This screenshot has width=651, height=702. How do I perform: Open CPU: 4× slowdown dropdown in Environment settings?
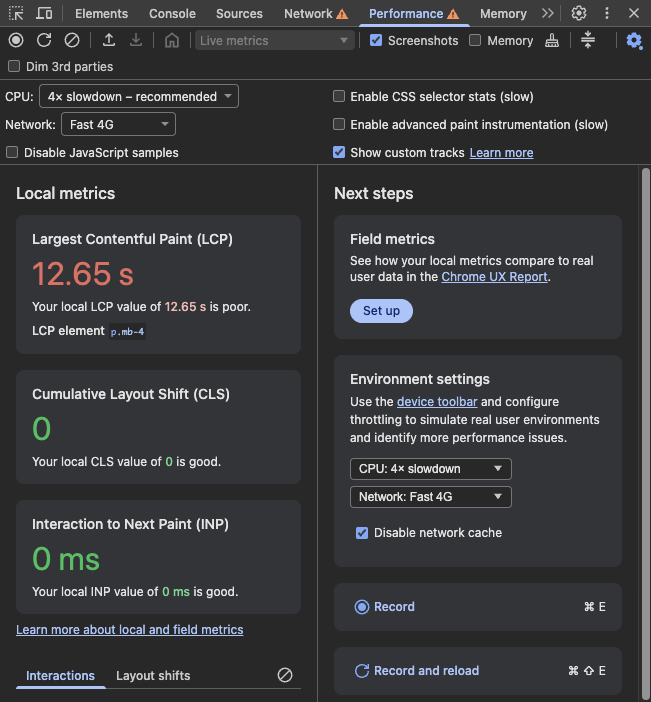431,469
